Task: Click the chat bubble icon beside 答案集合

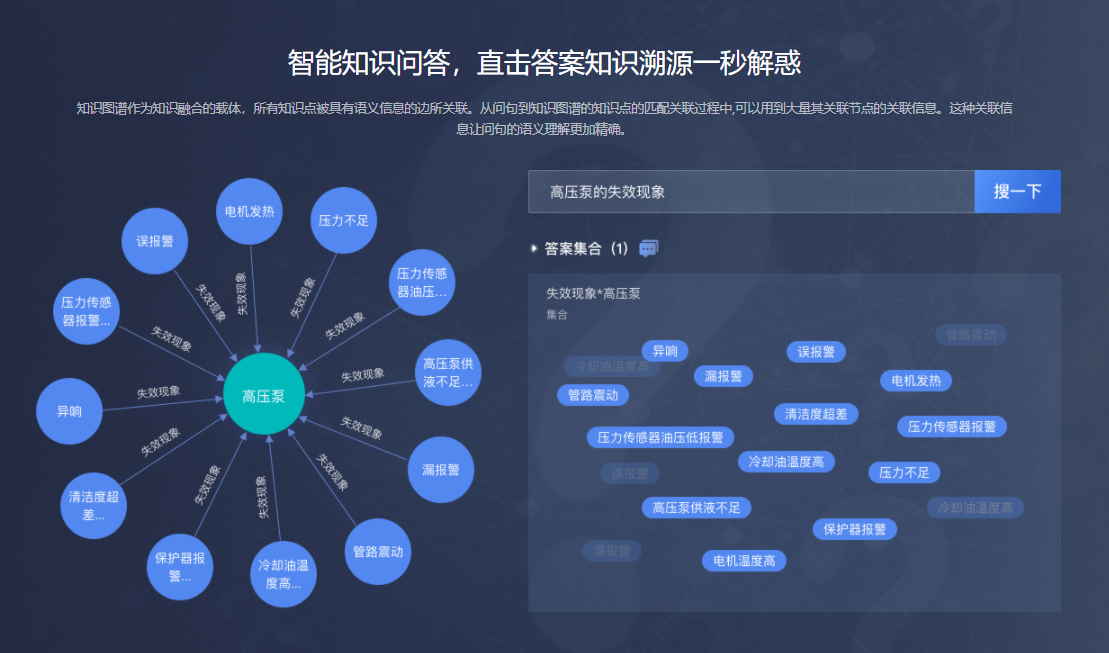Action: (649, 249)
